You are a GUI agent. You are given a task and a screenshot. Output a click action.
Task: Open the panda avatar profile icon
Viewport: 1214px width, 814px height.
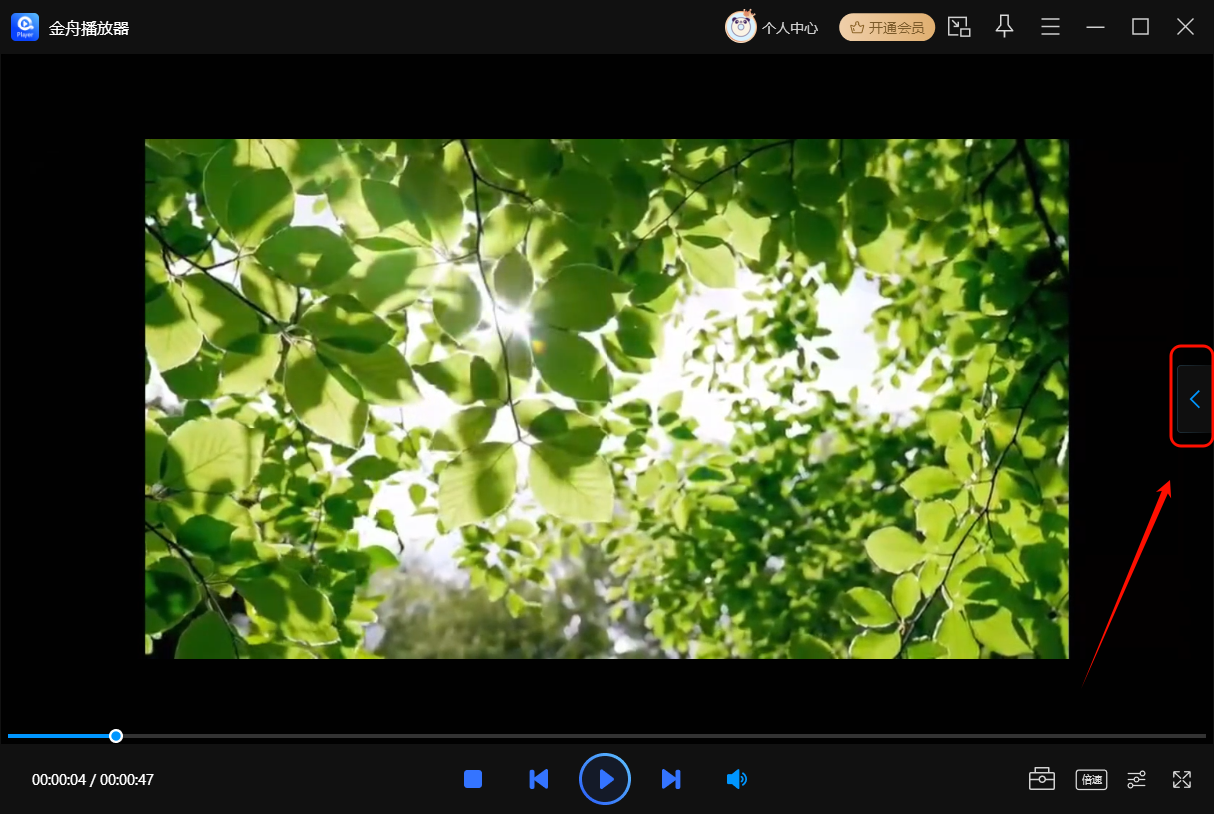[x=740, y=27]
